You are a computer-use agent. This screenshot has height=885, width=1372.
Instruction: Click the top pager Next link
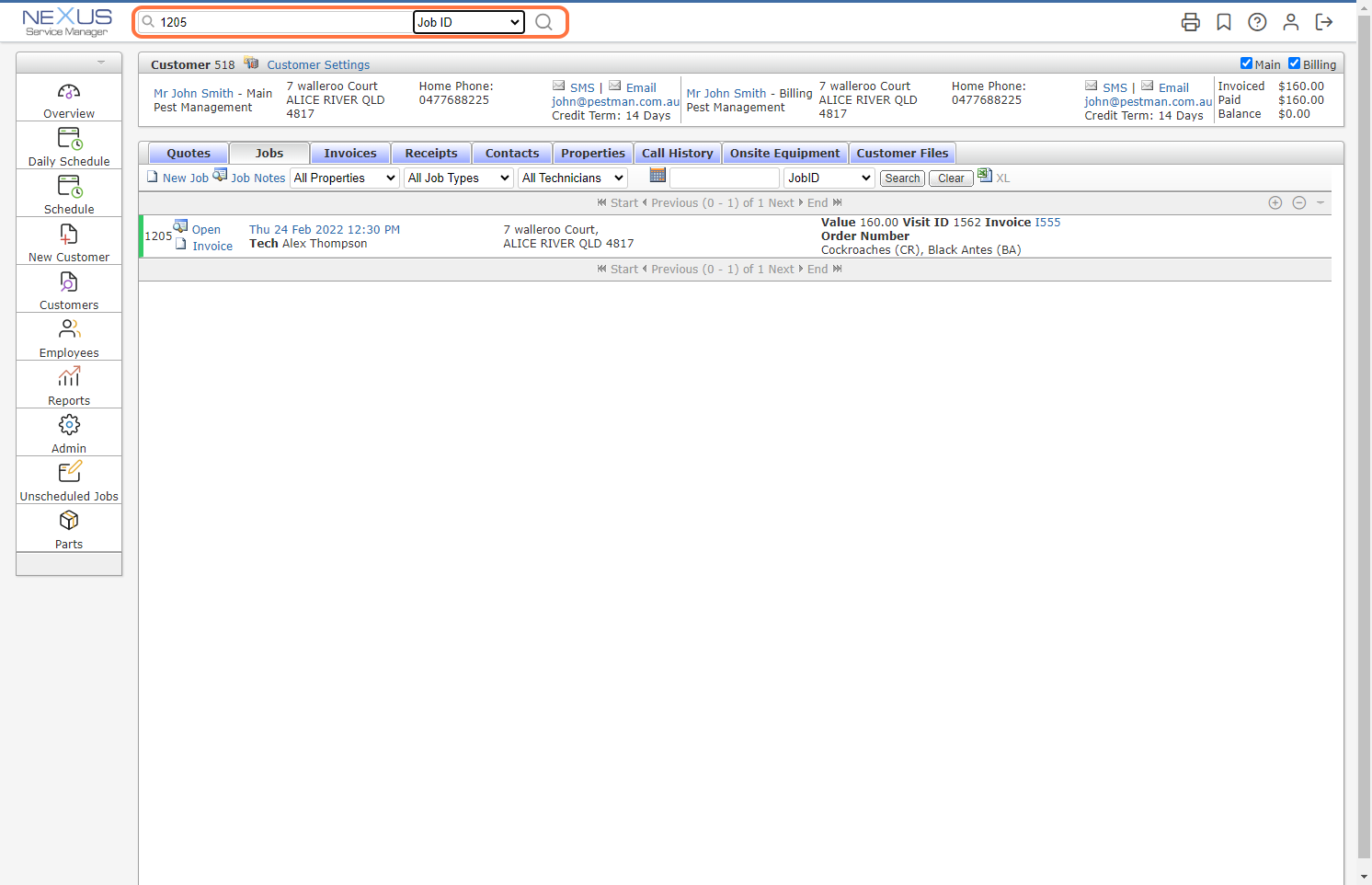(781, 203)
